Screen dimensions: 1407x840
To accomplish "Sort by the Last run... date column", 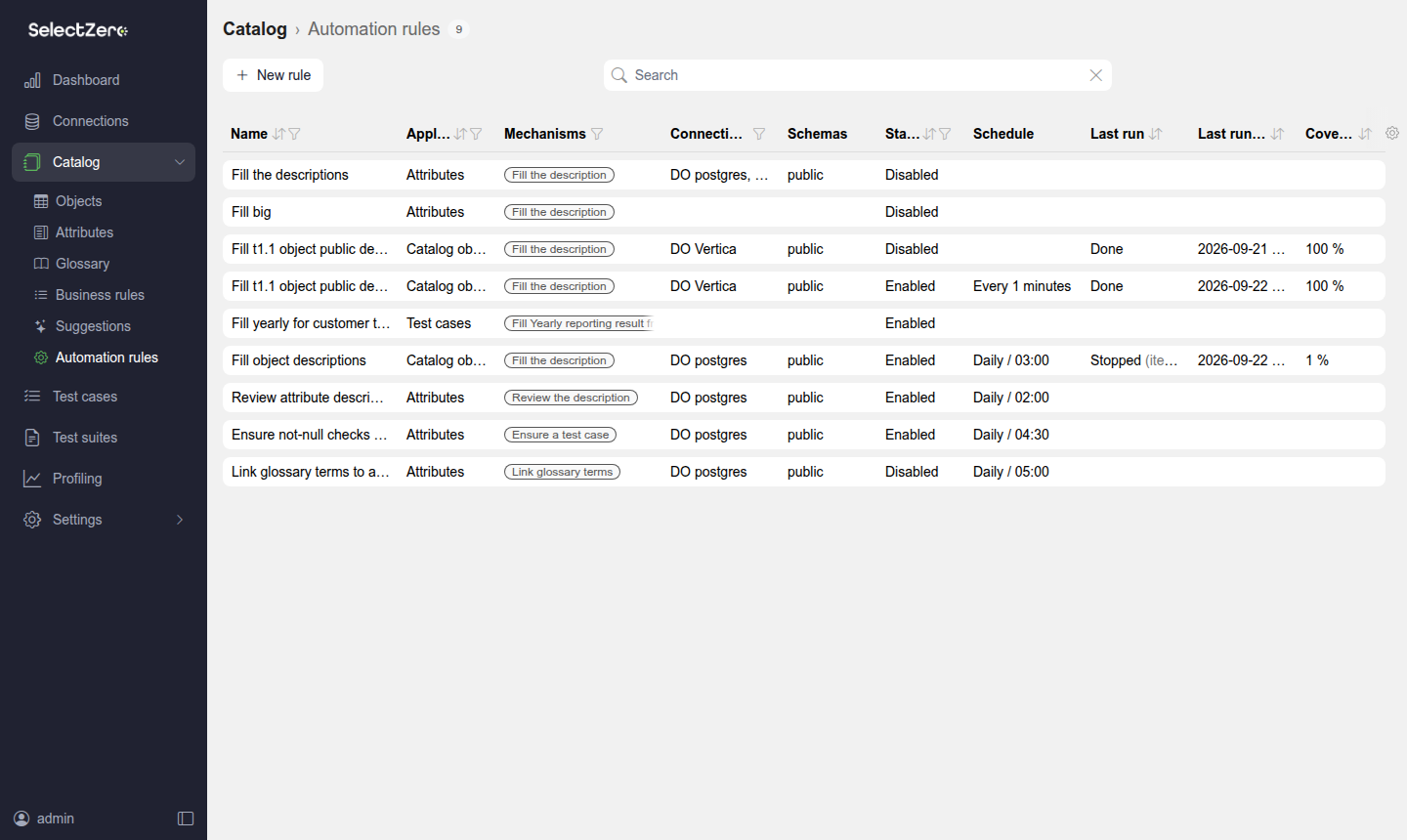I will point(1277,134).
